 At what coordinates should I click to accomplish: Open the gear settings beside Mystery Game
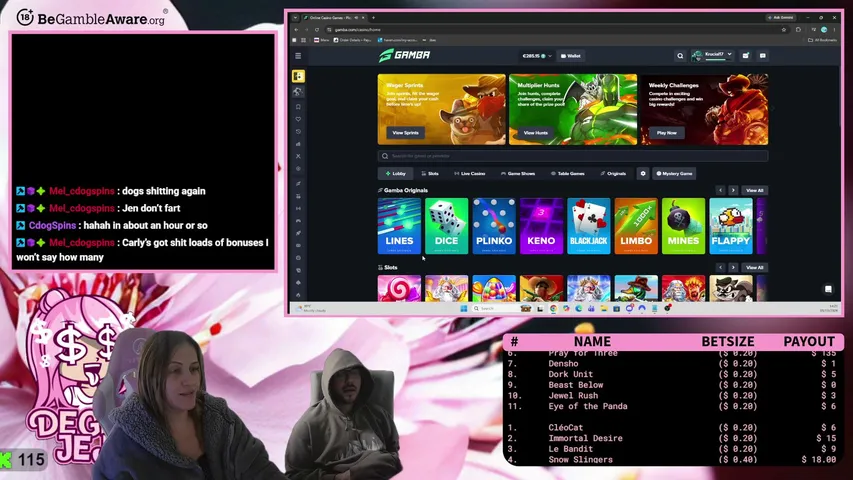pyautogui.click(x=642, y=174)
